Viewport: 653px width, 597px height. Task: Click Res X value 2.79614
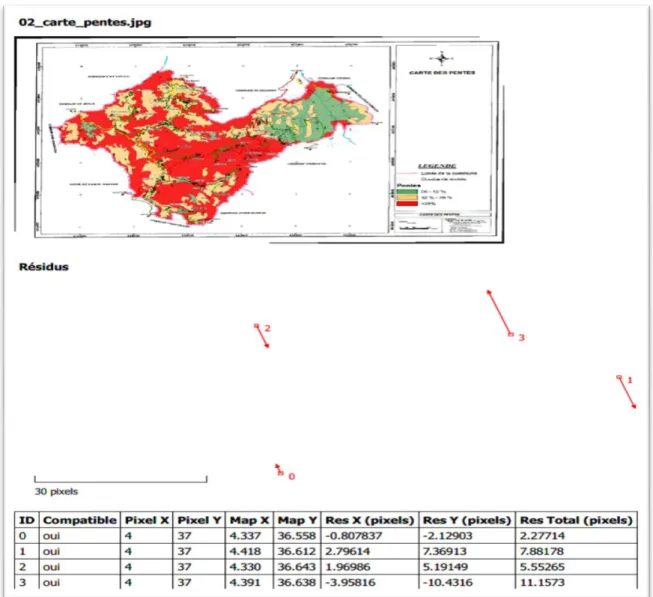pos(347,551)
